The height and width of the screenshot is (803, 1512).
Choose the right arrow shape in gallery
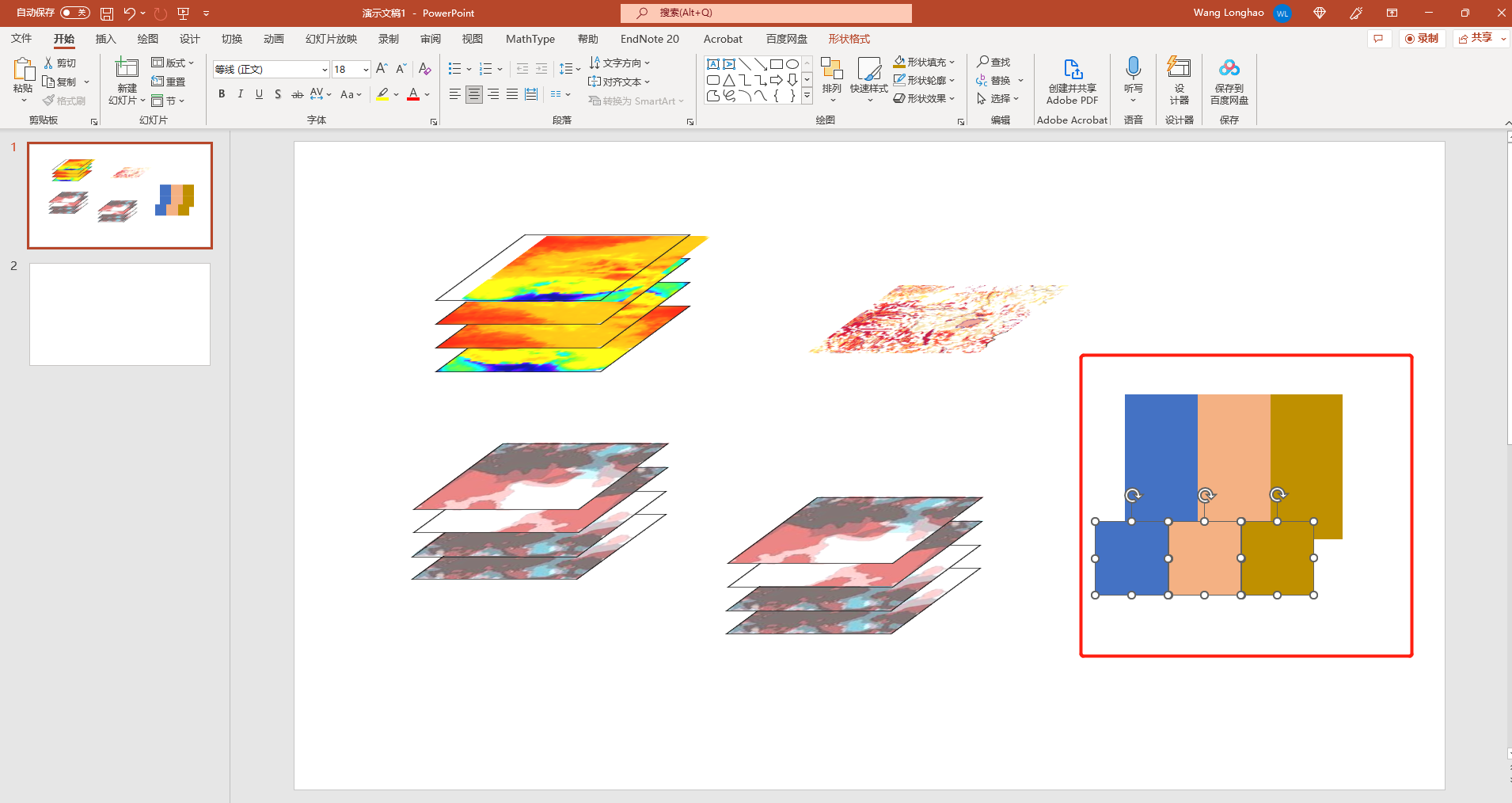tap(777, 80)
